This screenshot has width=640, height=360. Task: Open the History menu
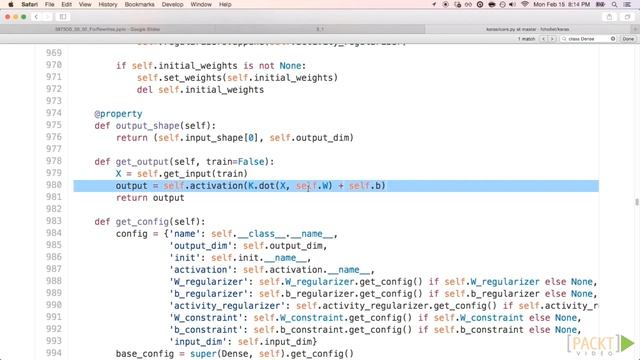click(108, 4)
